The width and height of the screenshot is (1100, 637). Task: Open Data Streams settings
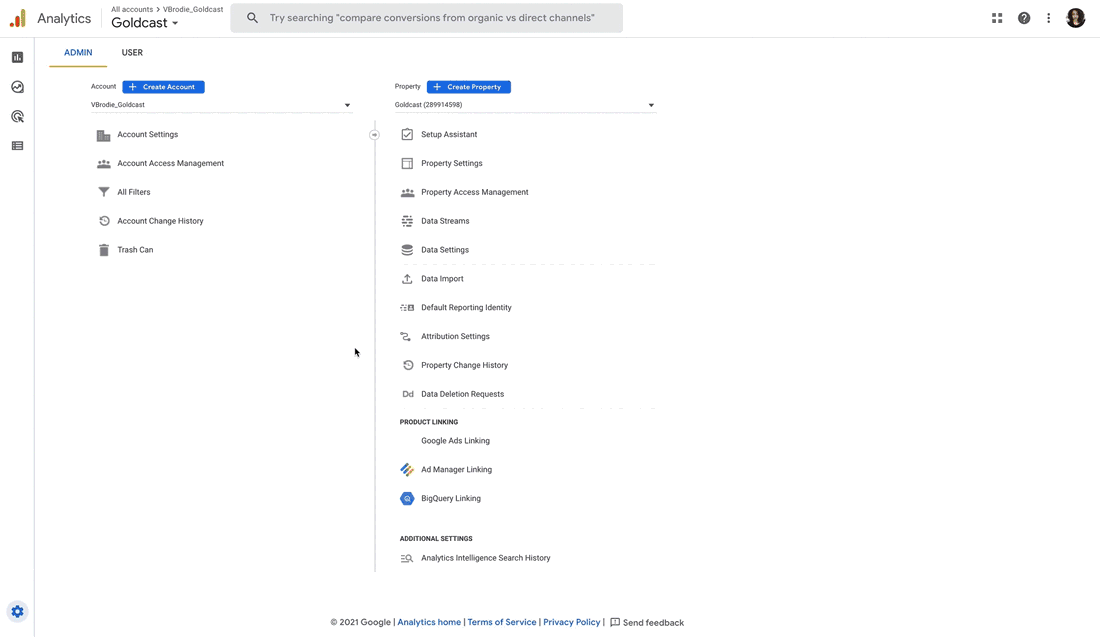(445, 221)
